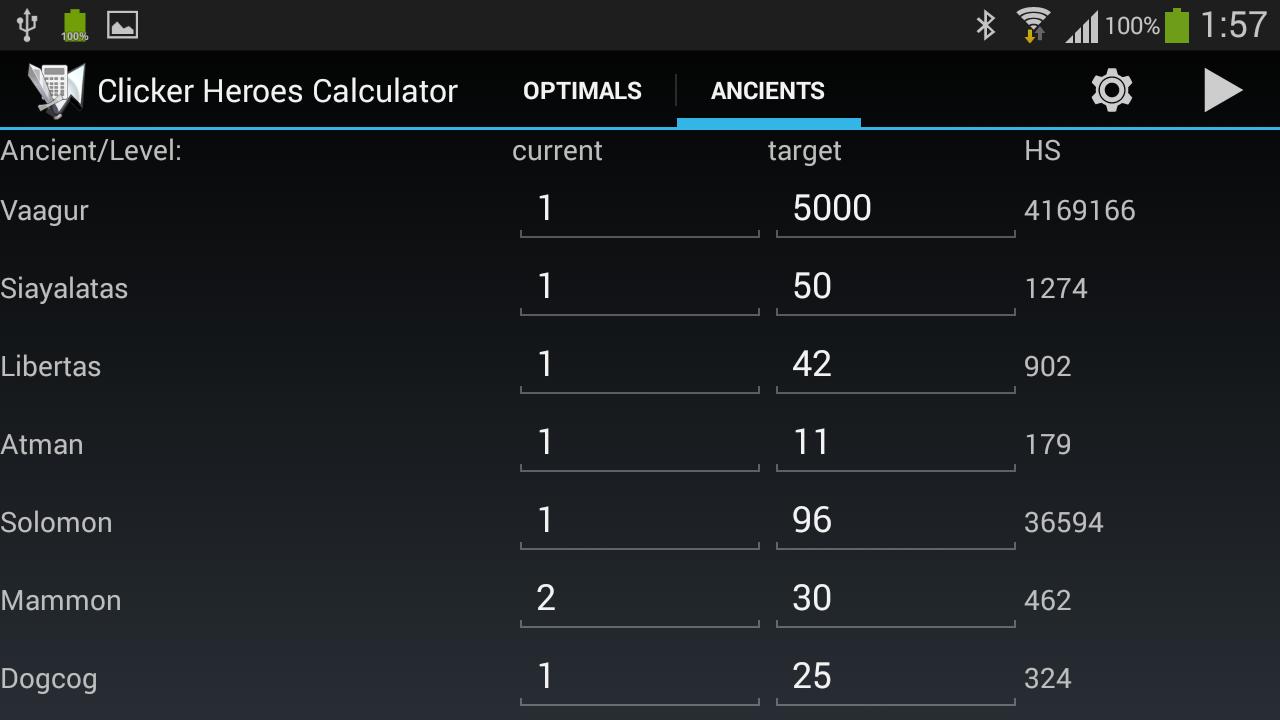Edit Dogcog's target level of 25
1280x720 pixels.
[x=895, y=676]
